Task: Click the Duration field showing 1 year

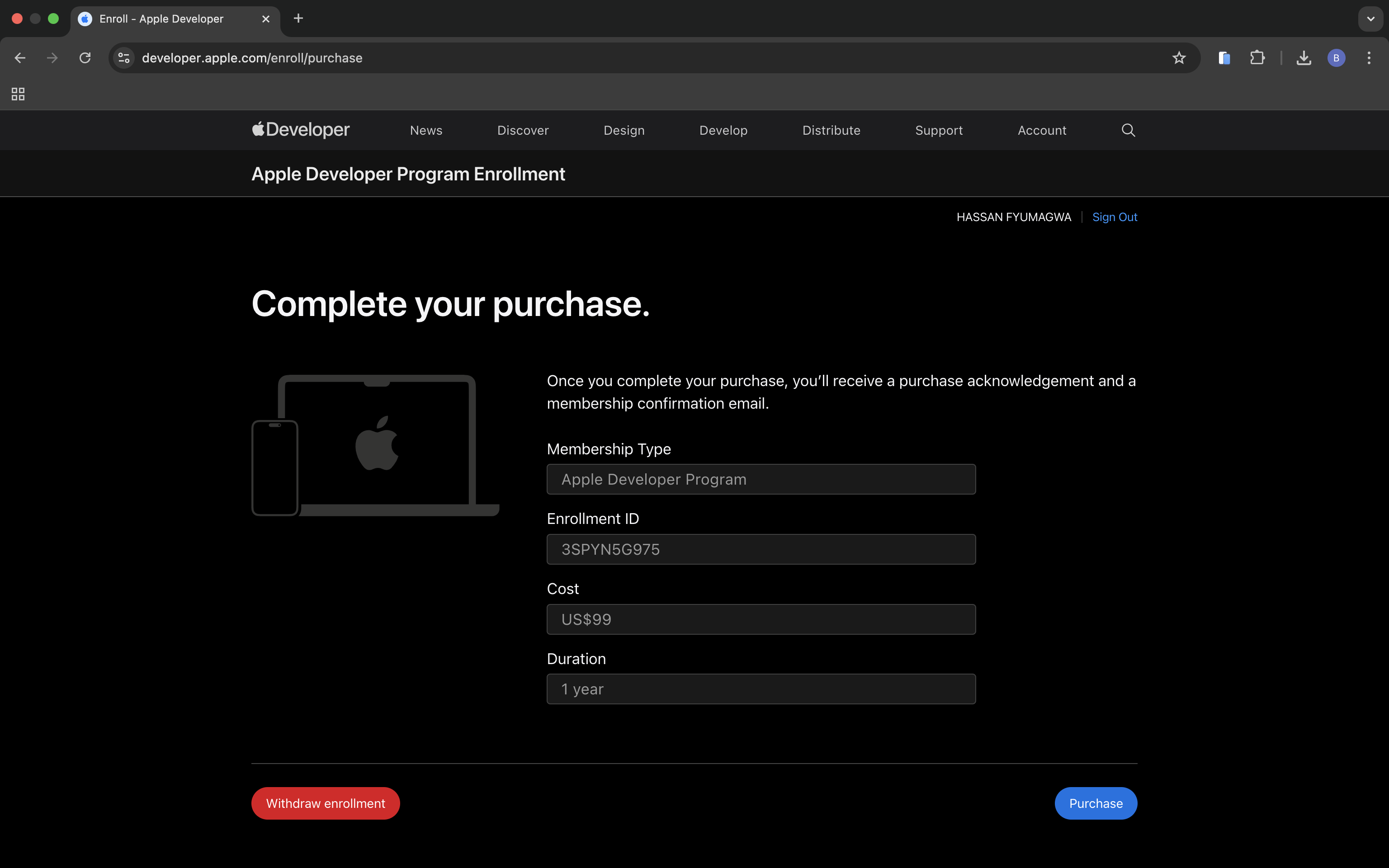Action: click(x=761, y=689)
